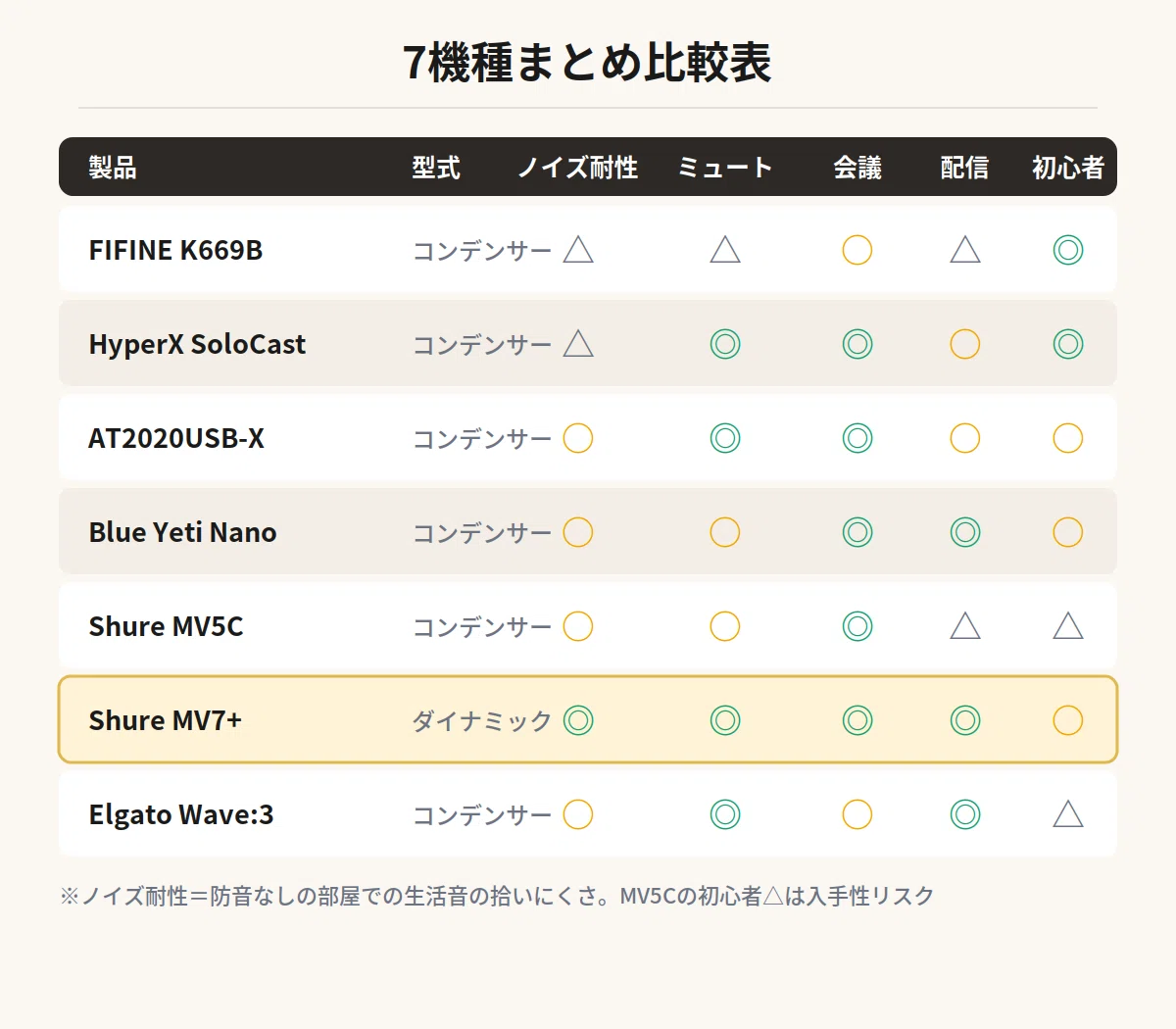This screenshot has height=1029, width=1176.
Task: Click the double-circle mute icon for HyperX SoloCast
Action: (x=725, y=344)
